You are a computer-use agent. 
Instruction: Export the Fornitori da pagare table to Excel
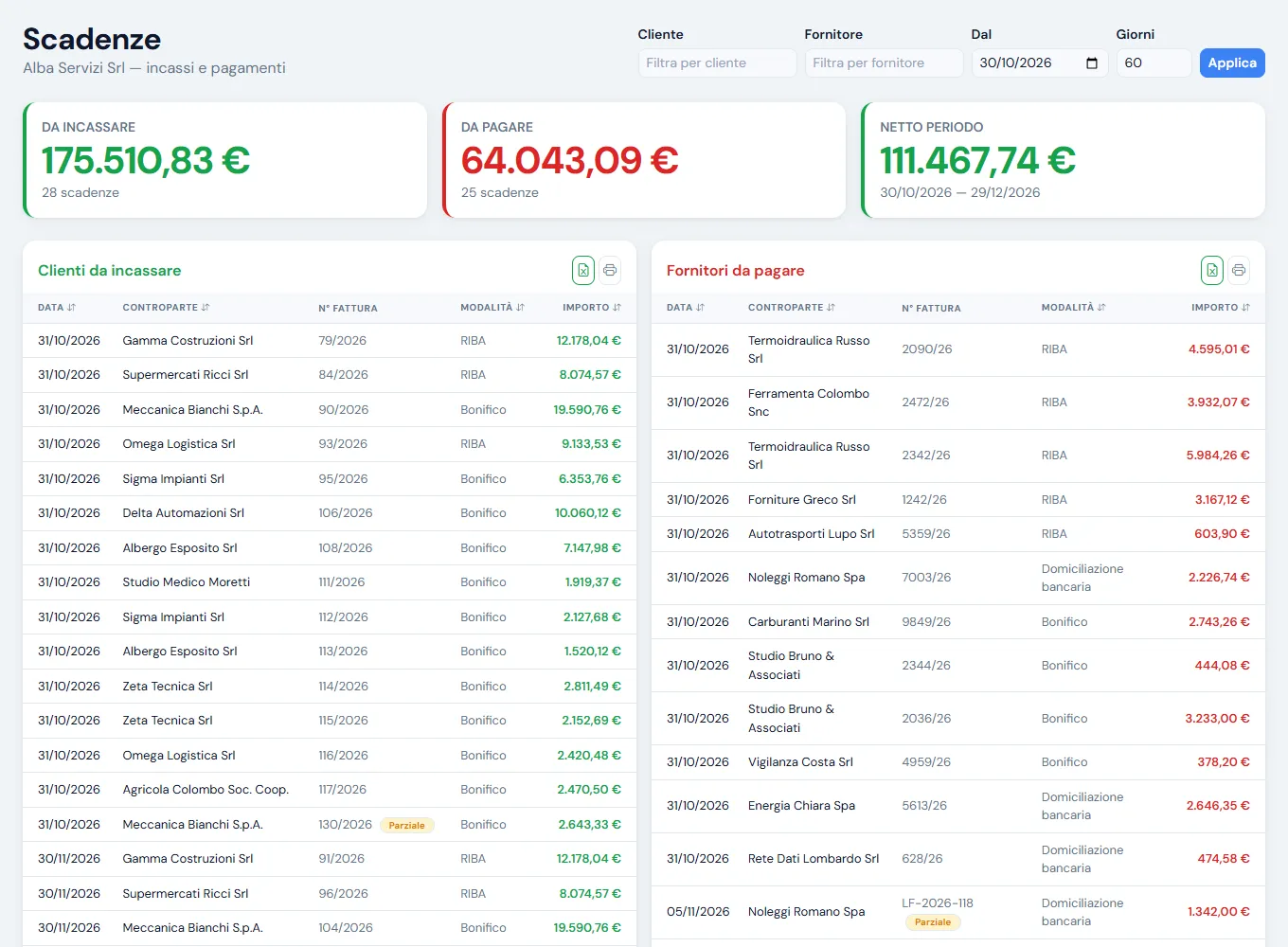coord(1212,270)
